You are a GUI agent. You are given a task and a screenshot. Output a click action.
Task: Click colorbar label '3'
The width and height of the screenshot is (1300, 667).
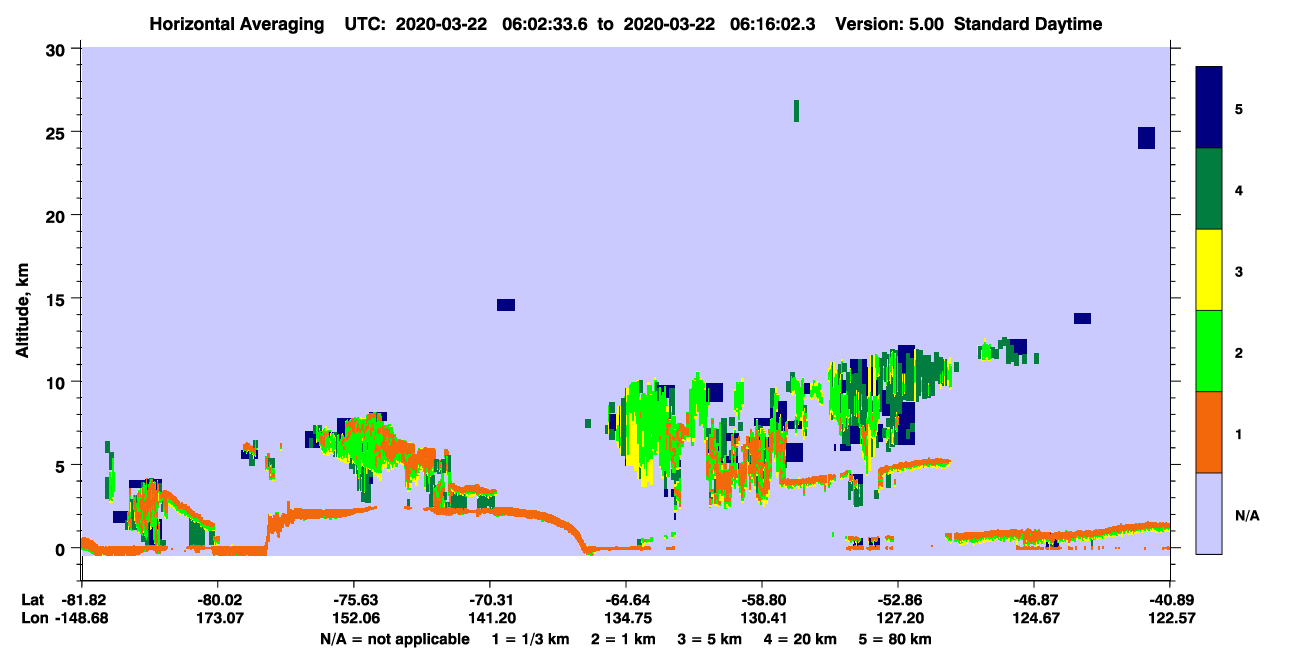pyautogui.click(x=1239, y=271)
